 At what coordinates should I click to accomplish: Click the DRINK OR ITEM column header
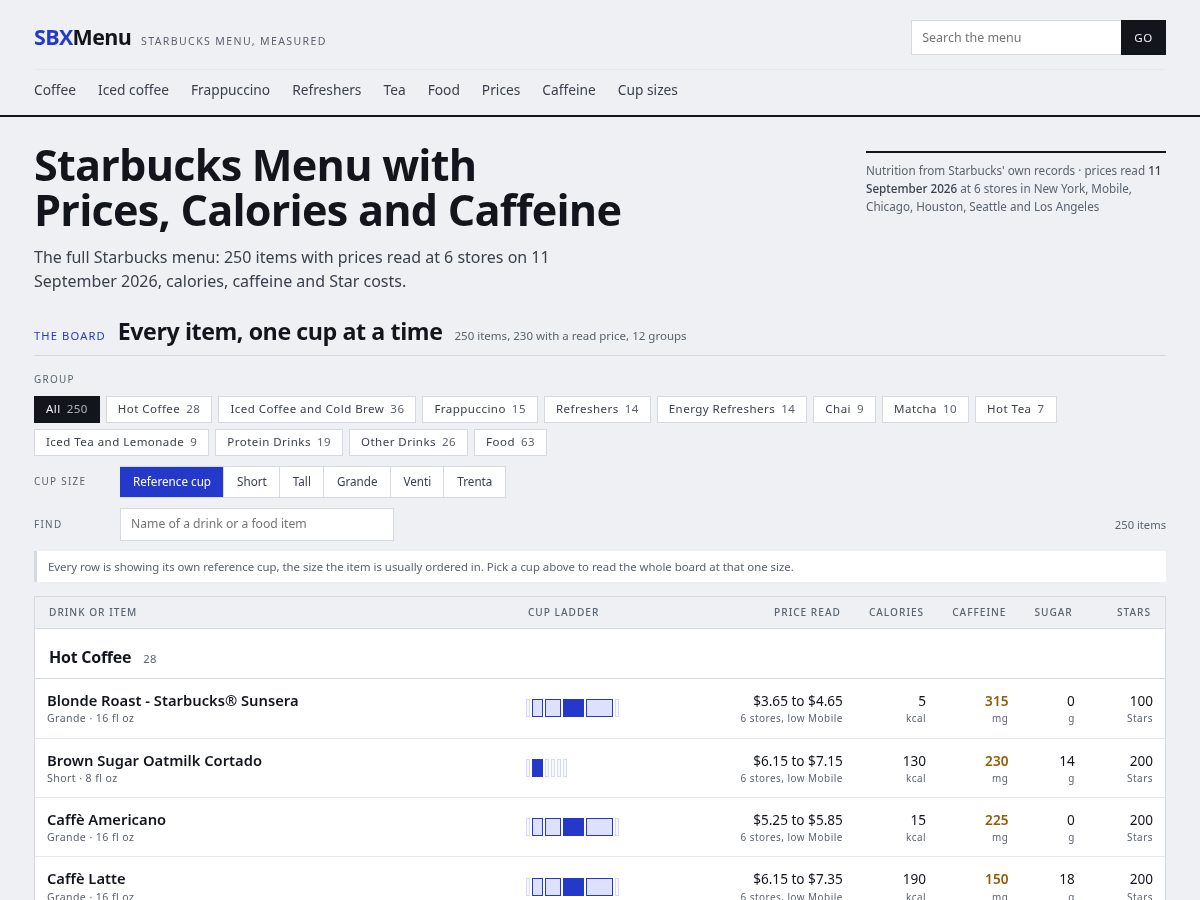pos(93,612)
